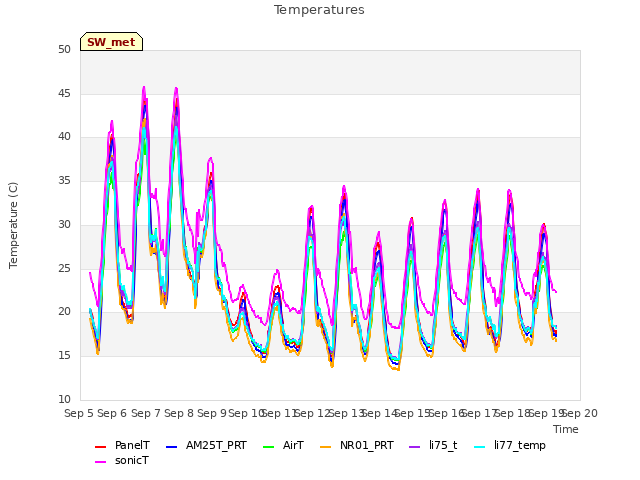This screenshot has width=640, height=480.
Task: Toggle the li77_temp legend entry
Action: click(510, 445)
